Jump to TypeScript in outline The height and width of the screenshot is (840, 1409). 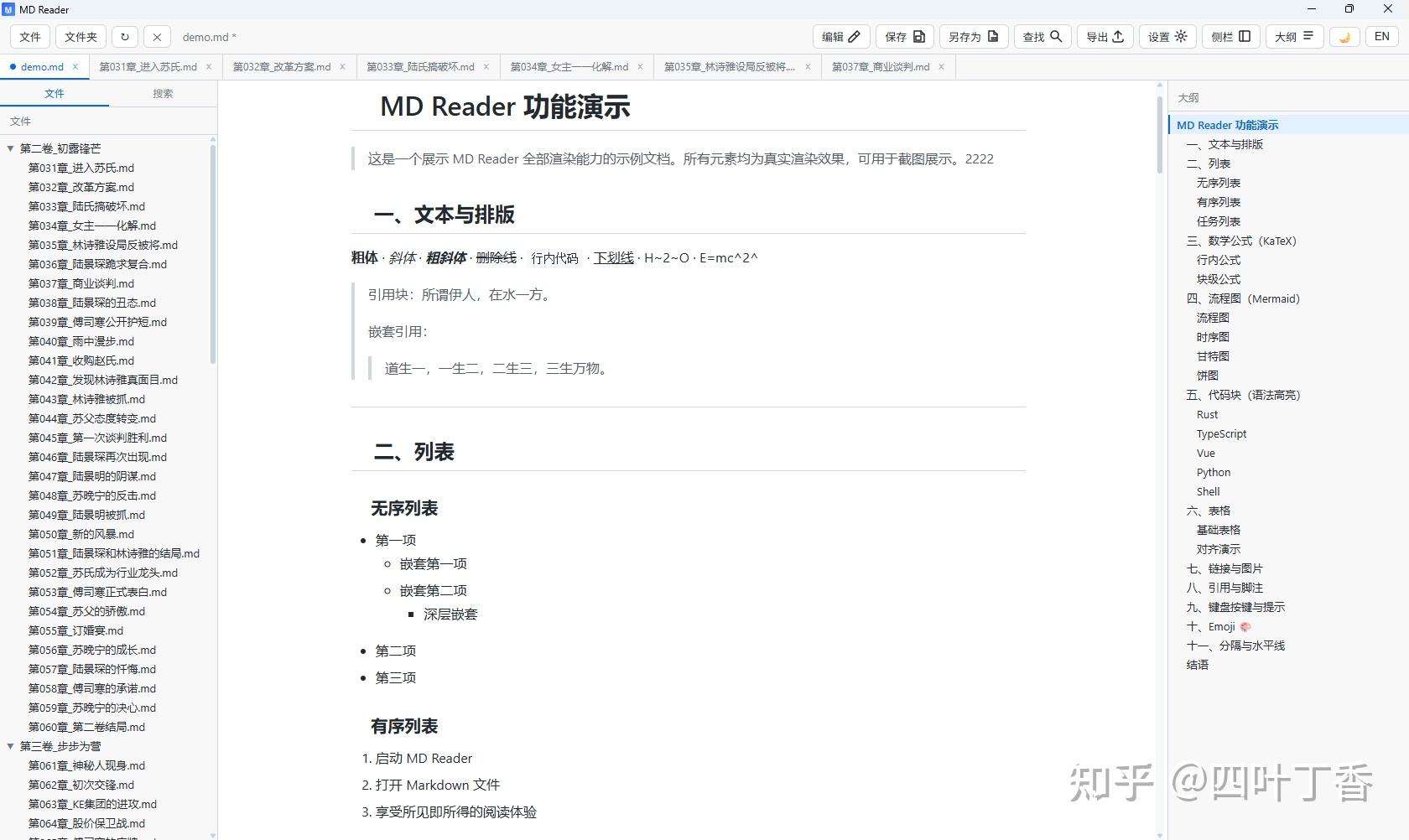[x=1221, y=433]
